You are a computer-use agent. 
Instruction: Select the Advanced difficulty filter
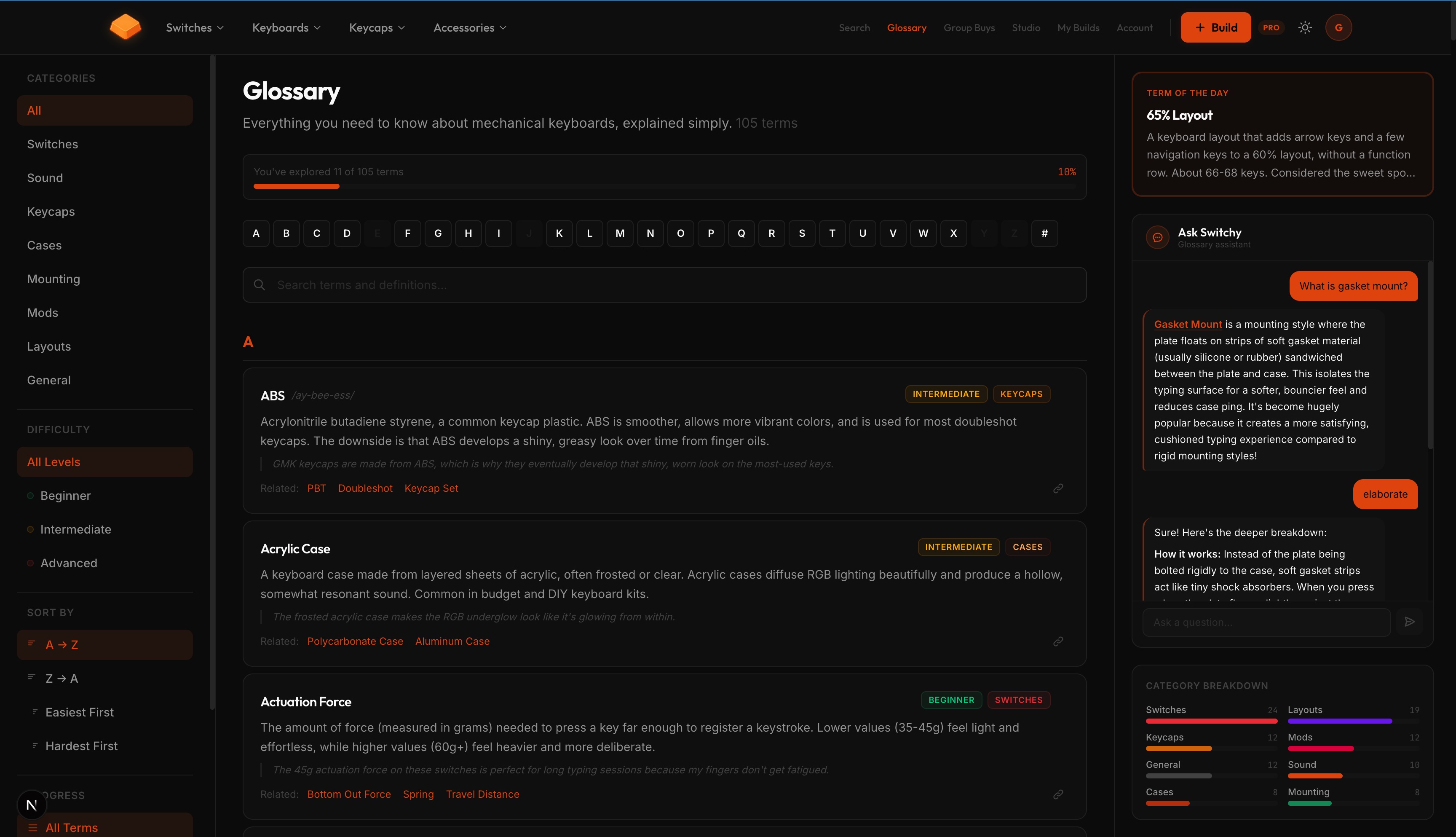(68, 563)
